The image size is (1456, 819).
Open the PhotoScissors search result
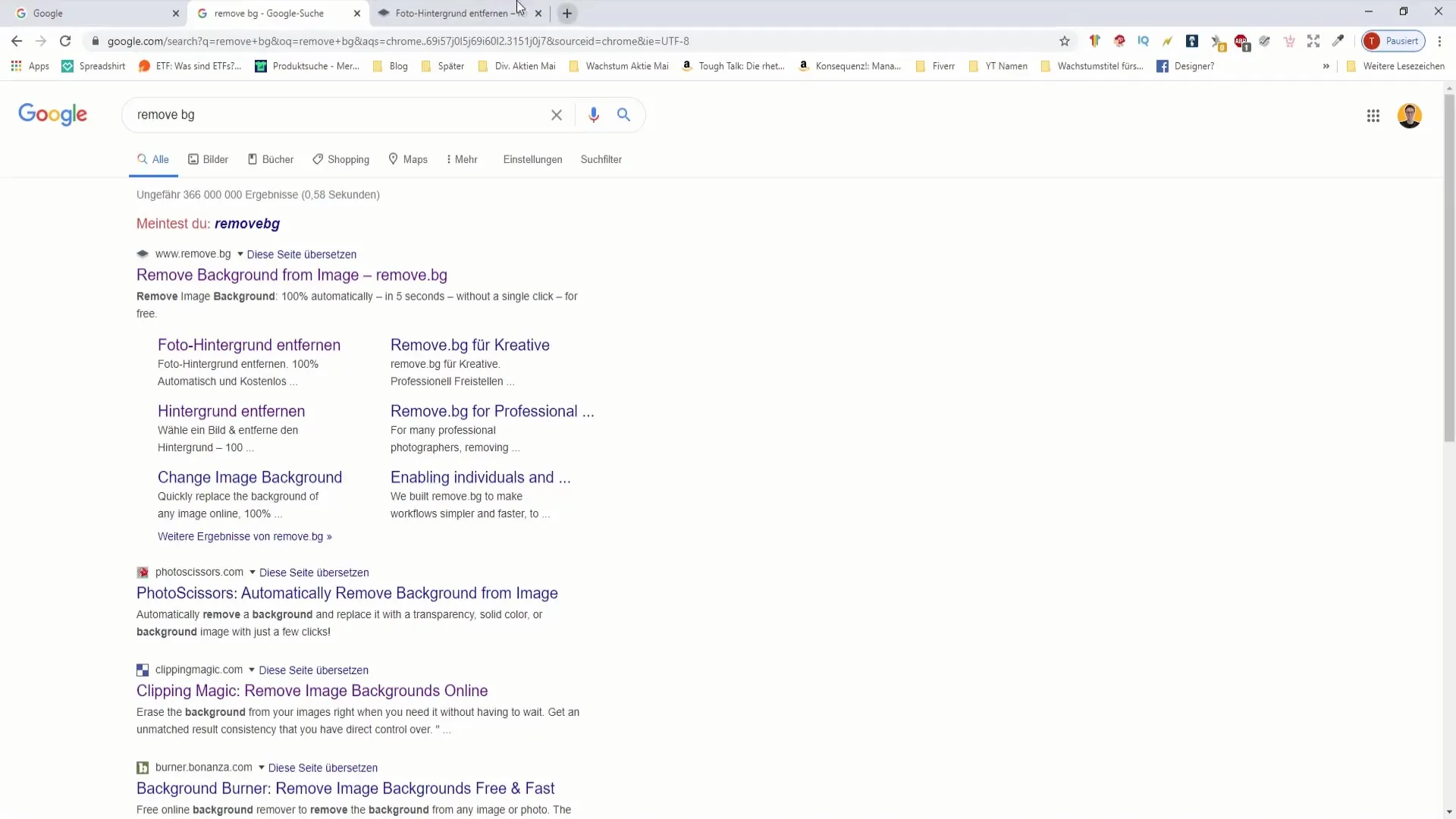(347, 593)
